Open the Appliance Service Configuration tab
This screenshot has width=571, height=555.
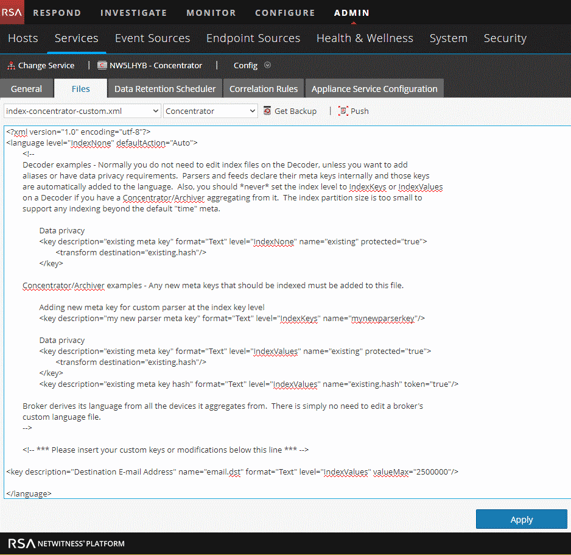[374, 89]
